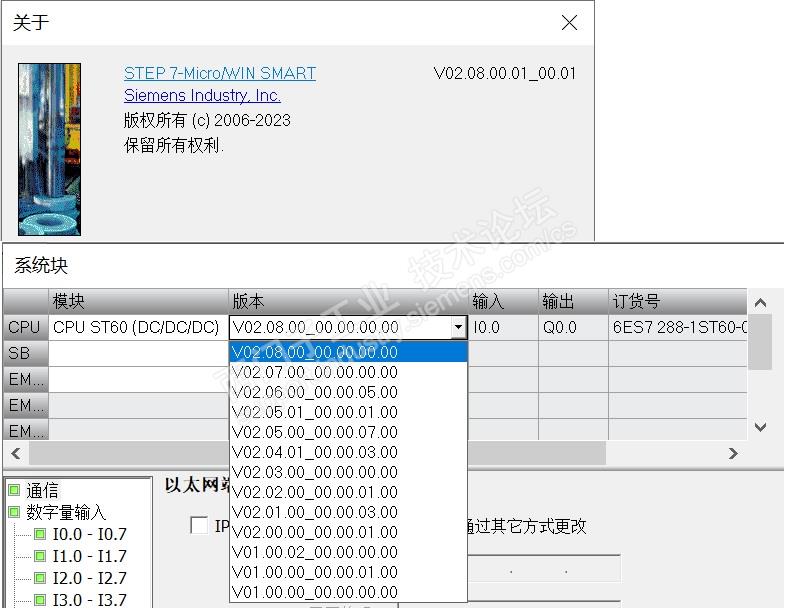Choose version V02.01.00_00.00.03.00
The image size is (791, 613).
coord(348,513)
